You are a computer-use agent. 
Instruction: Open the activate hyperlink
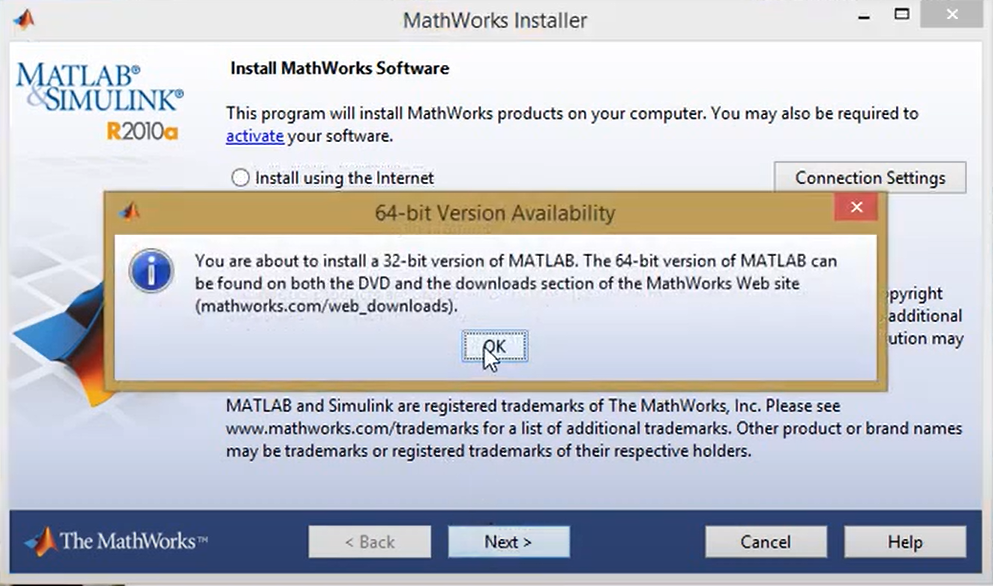pyautogui.click(x=254, y=136)
